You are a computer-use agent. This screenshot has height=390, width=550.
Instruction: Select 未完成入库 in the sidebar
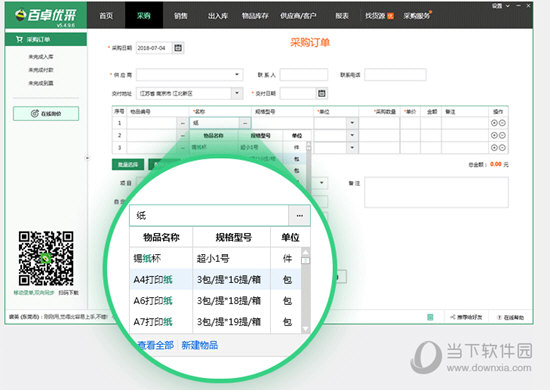[x=41, y=56]
